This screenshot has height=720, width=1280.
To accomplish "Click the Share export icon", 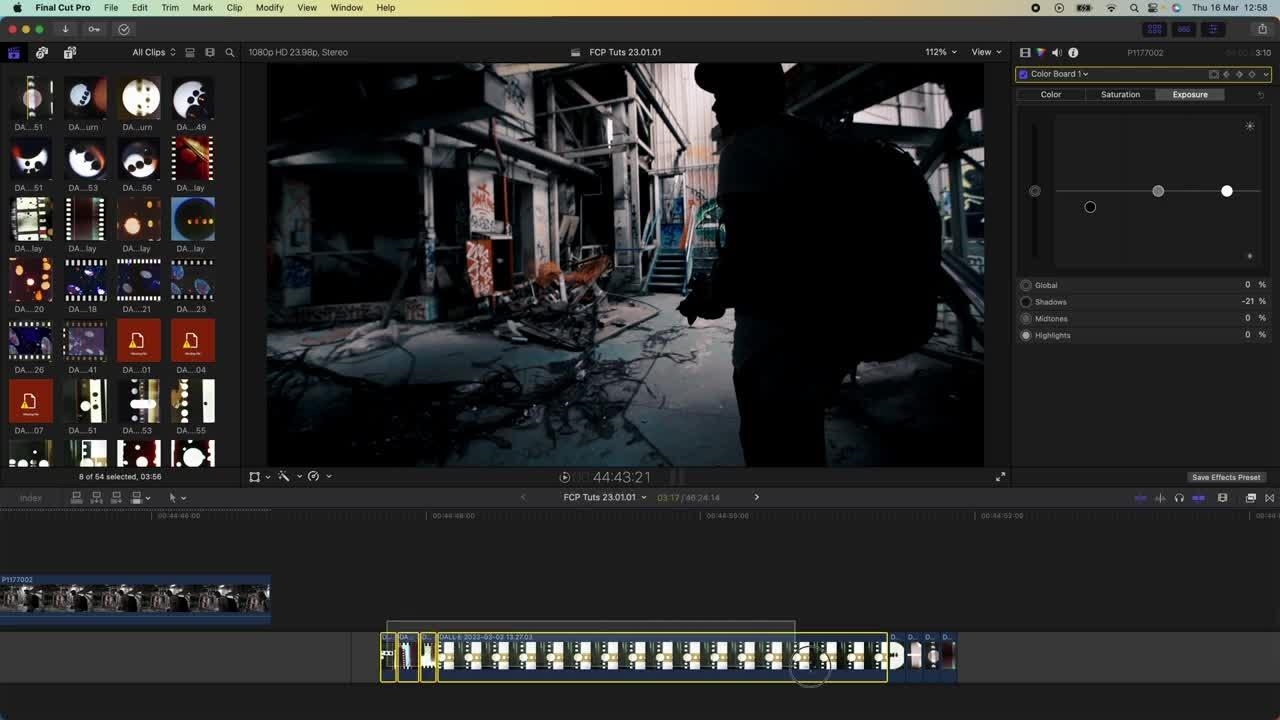I will pyautogui.click(x=1262, y=29).
